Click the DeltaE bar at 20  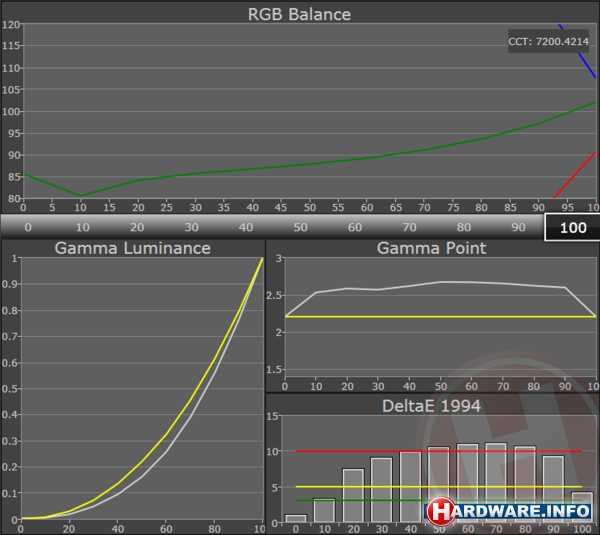coord(353,495)
